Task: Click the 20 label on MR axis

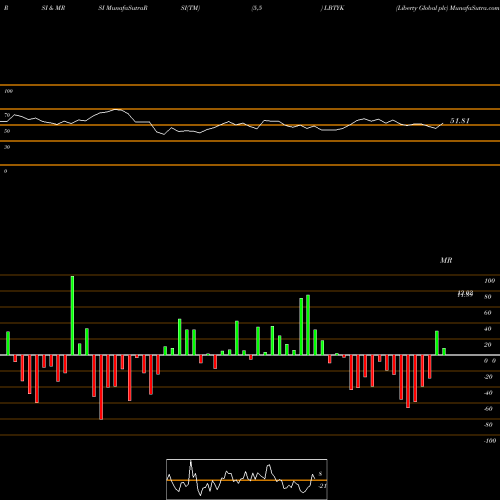Action: (x=488, y=345)
